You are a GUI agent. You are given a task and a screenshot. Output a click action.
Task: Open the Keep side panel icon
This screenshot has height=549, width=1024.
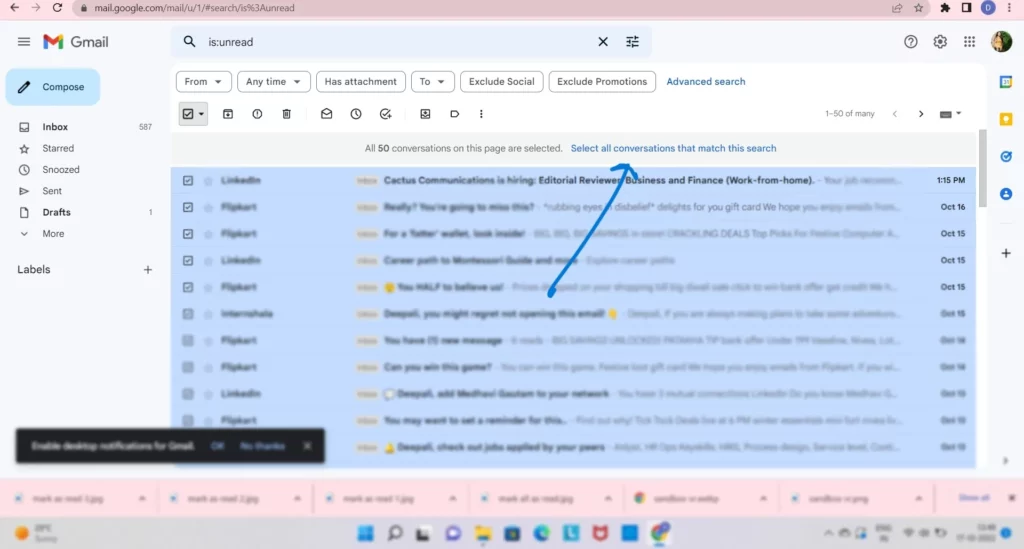coord(1006,119)
